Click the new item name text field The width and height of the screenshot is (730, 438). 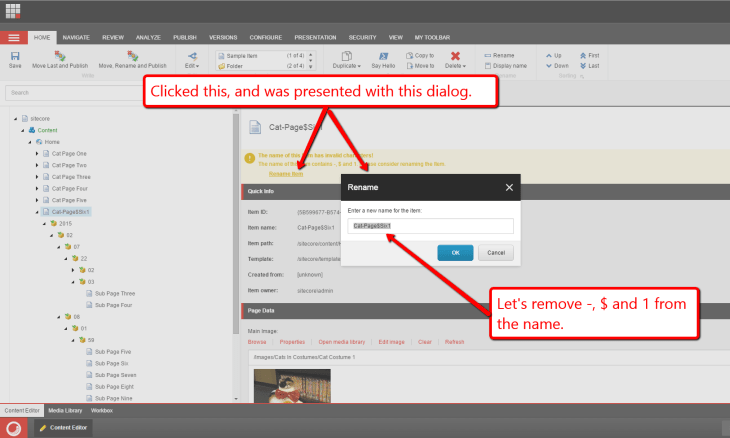430,226
